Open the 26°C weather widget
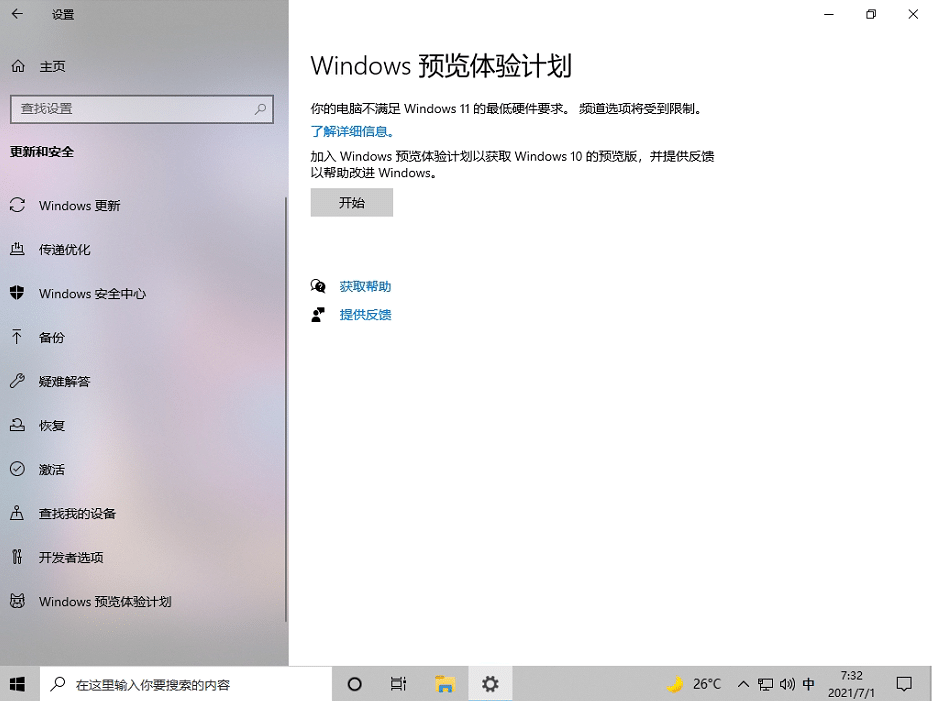The image size is (932, 701). (694, 684)
